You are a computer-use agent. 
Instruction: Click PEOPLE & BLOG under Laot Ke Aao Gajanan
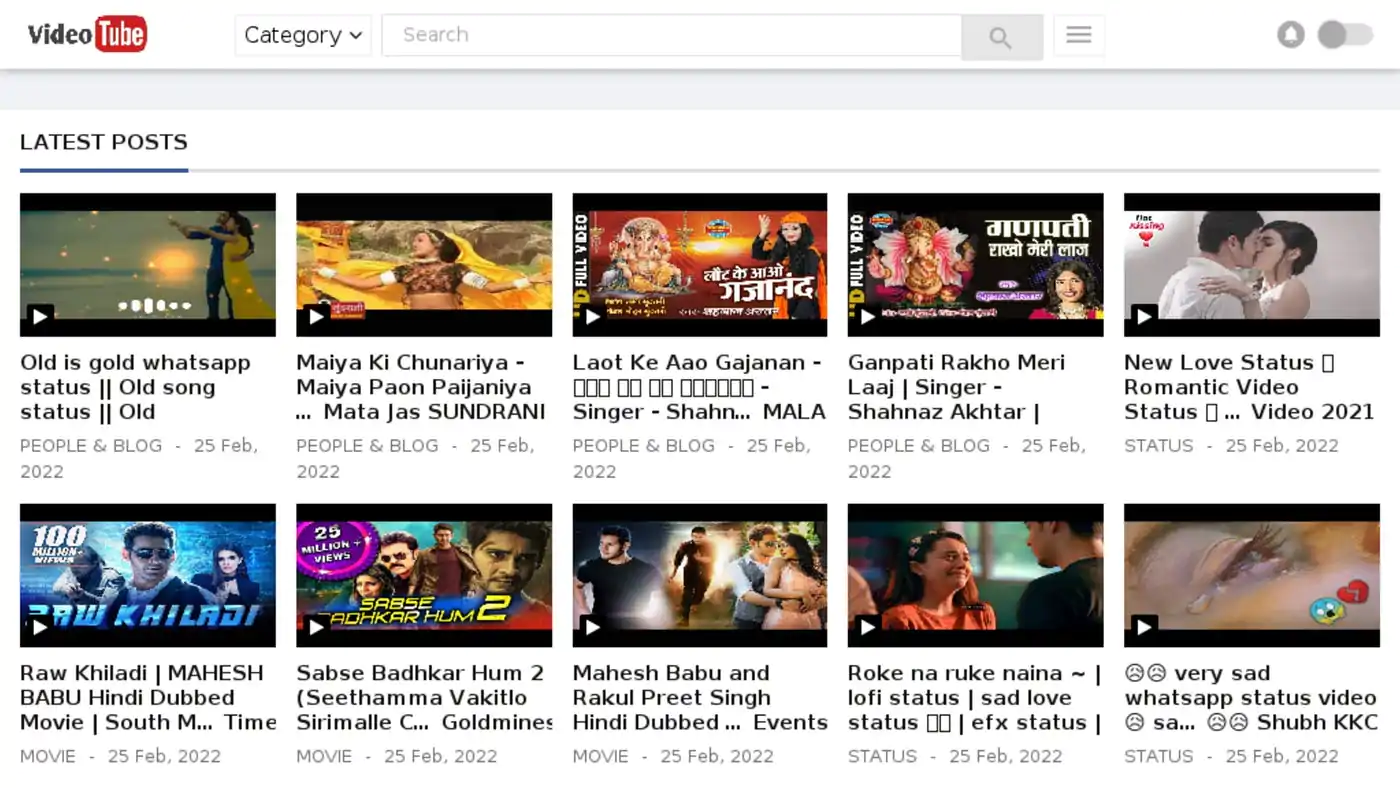tap(643, 446)
